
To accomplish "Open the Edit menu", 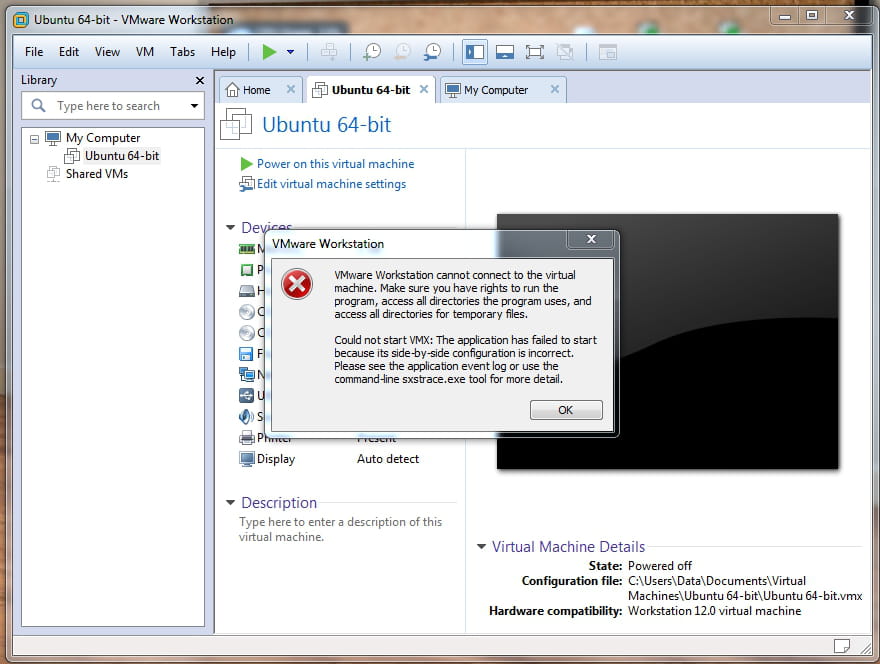I will pyautogui.click(x=69, y=52).
